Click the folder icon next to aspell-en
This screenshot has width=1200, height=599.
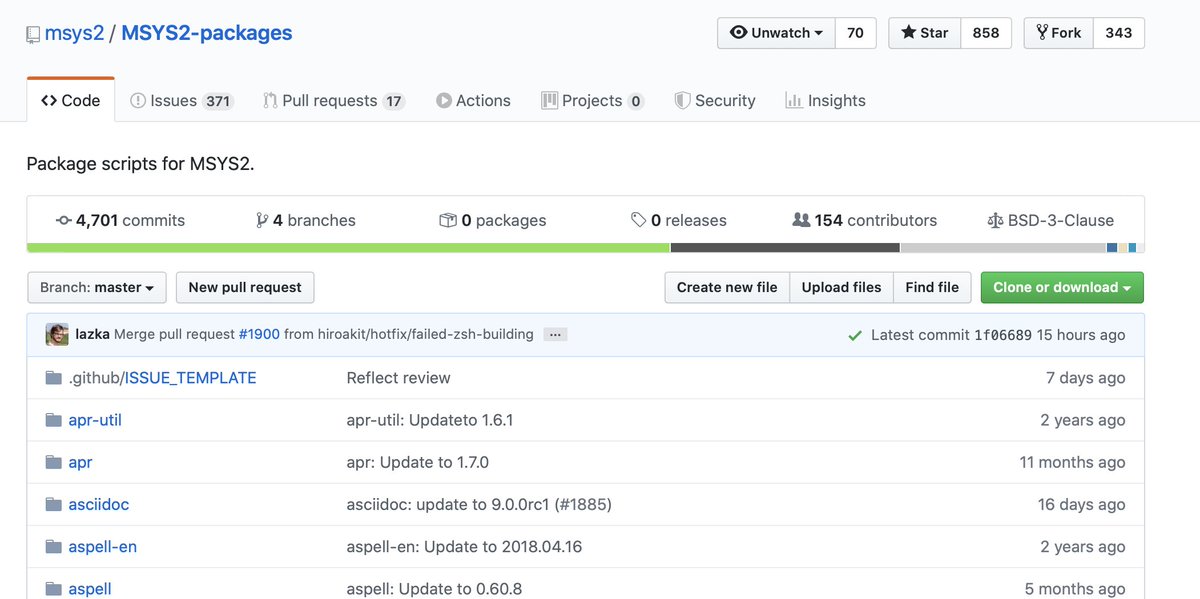(54, 546)
